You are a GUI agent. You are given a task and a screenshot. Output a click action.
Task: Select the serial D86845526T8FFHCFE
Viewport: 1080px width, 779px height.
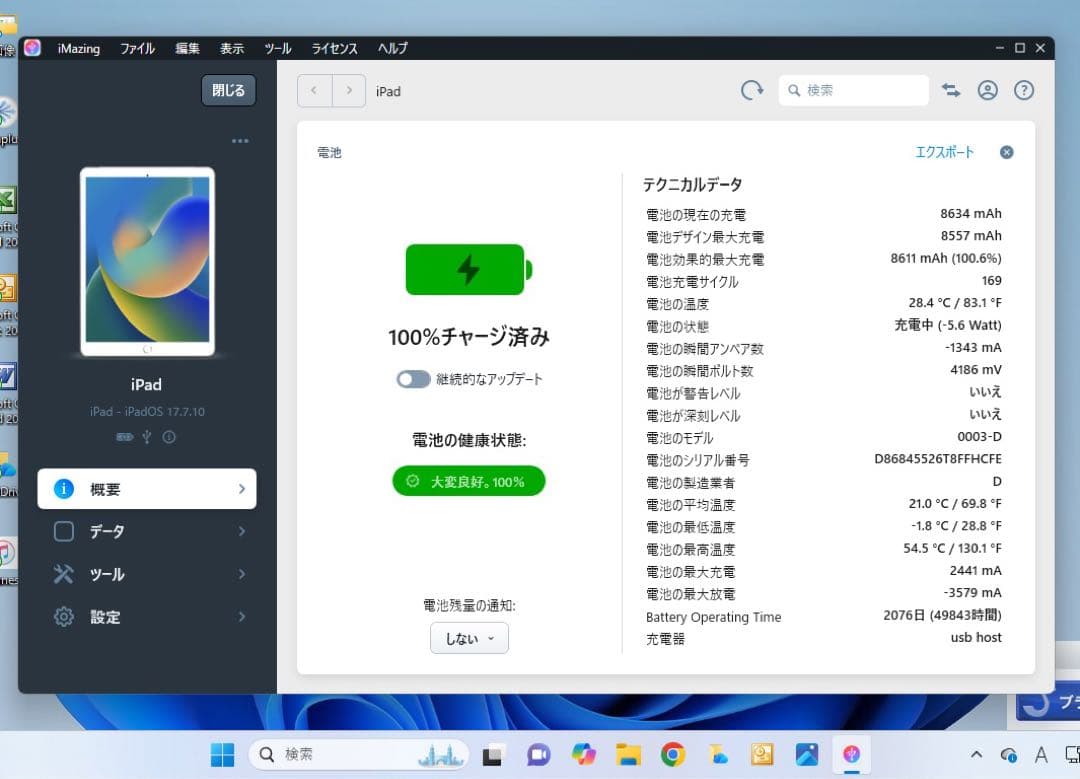(x=937, y=459)
